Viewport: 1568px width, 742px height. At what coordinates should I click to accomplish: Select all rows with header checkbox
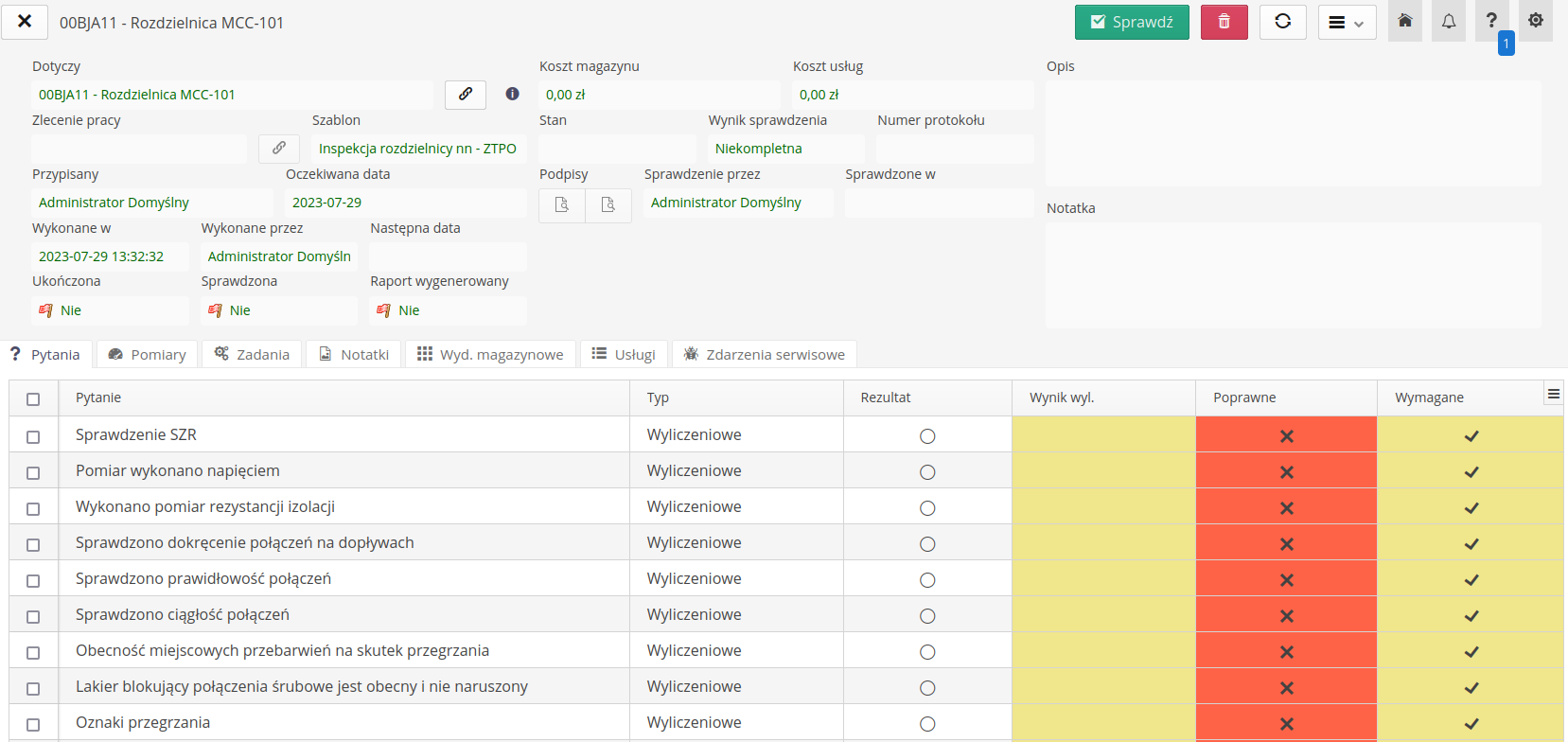(x=33, y=399)
